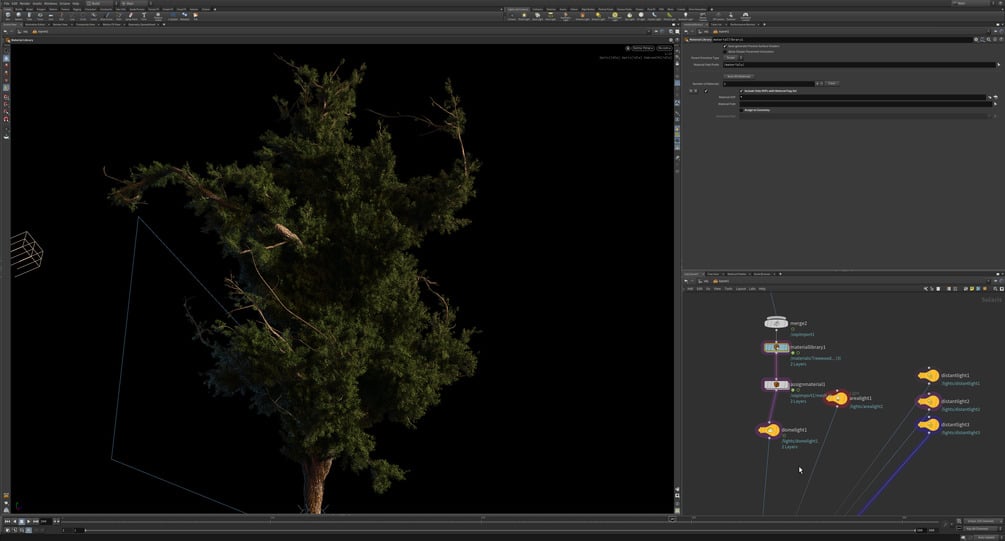This screenshot has width=1005, height=541.
Task: Click the distantlight3 light node
Action: click(x=929, y=425)
